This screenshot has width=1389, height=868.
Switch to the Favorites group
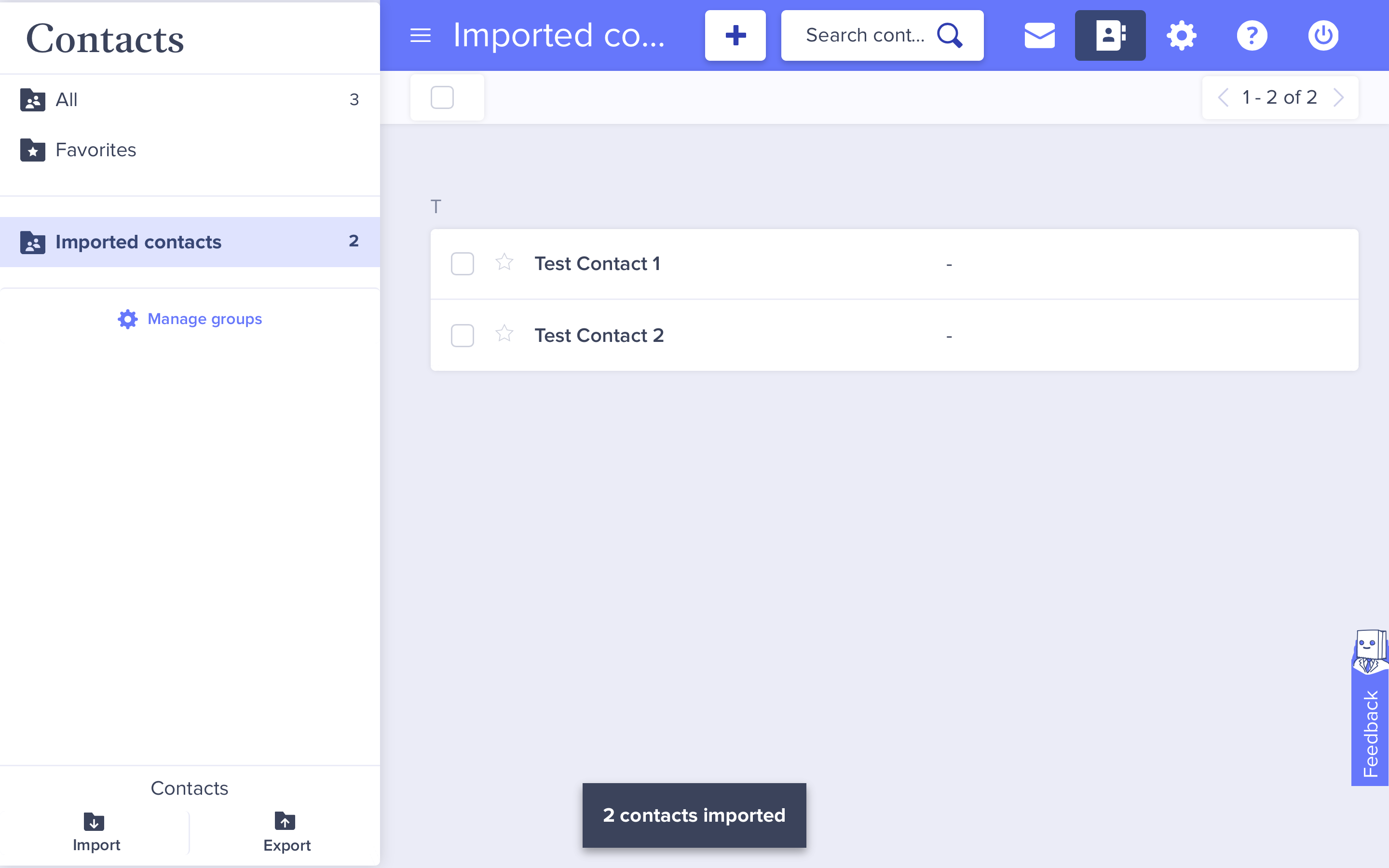(95, 150)
